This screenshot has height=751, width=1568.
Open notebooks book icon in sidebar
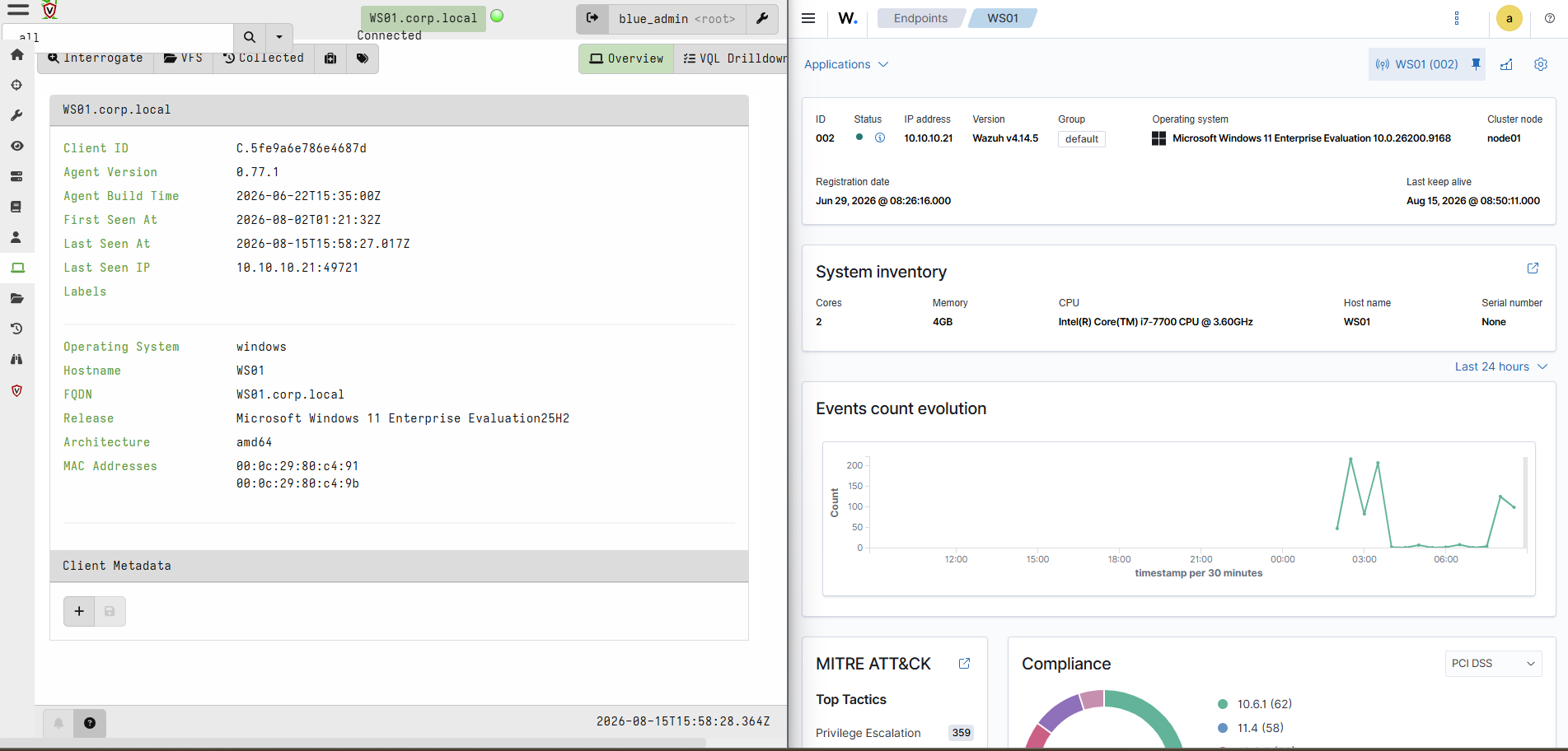tap(16, 207)
